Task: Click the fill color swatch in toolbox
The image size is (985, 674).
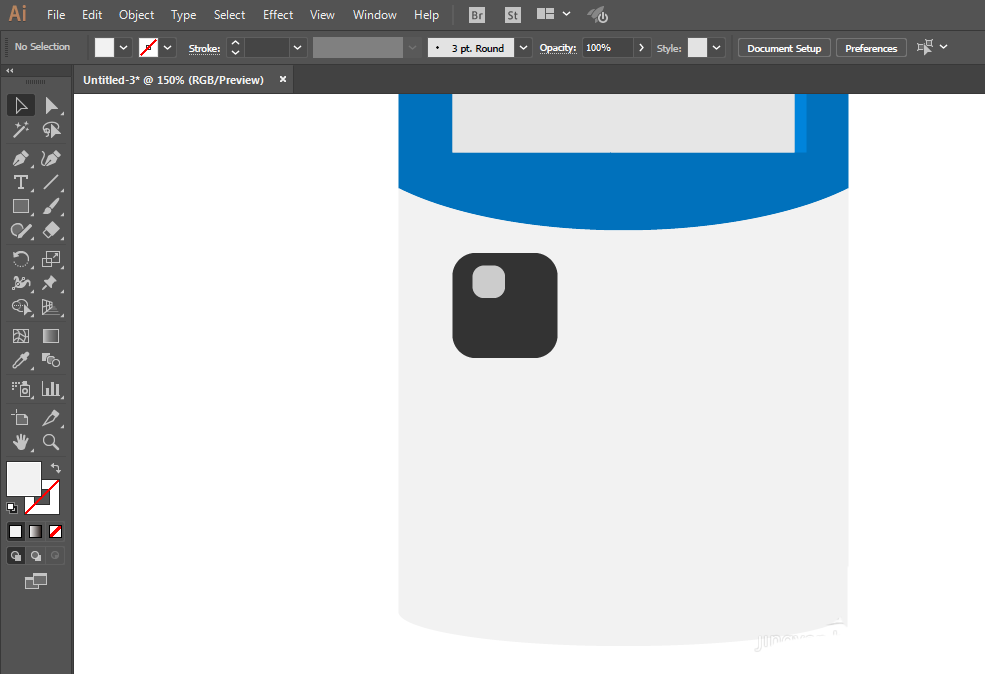Action: (x=24, y=479)
